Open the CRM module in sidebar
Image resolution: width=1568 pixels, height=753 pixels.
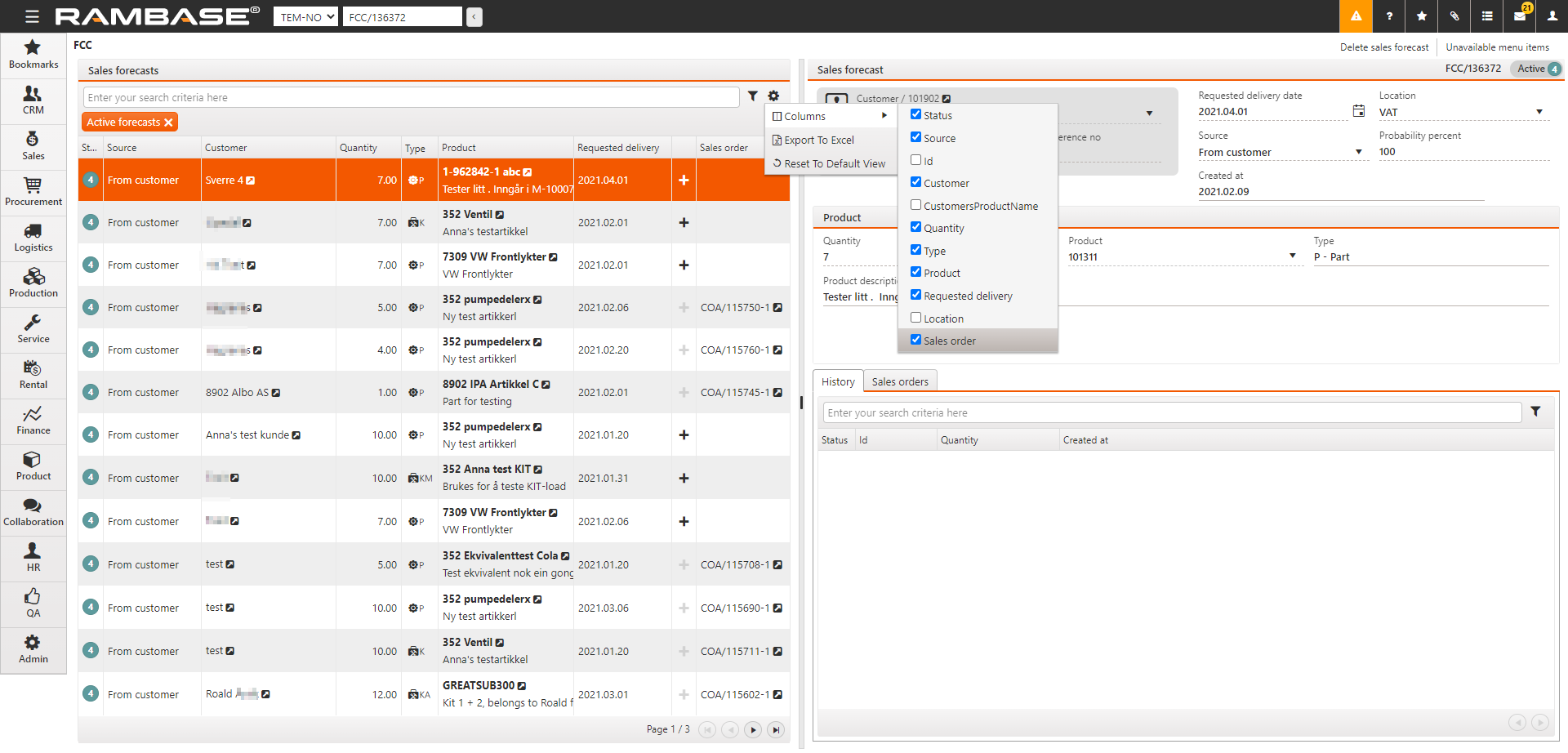pyautogui.click(x=33, y=100)
